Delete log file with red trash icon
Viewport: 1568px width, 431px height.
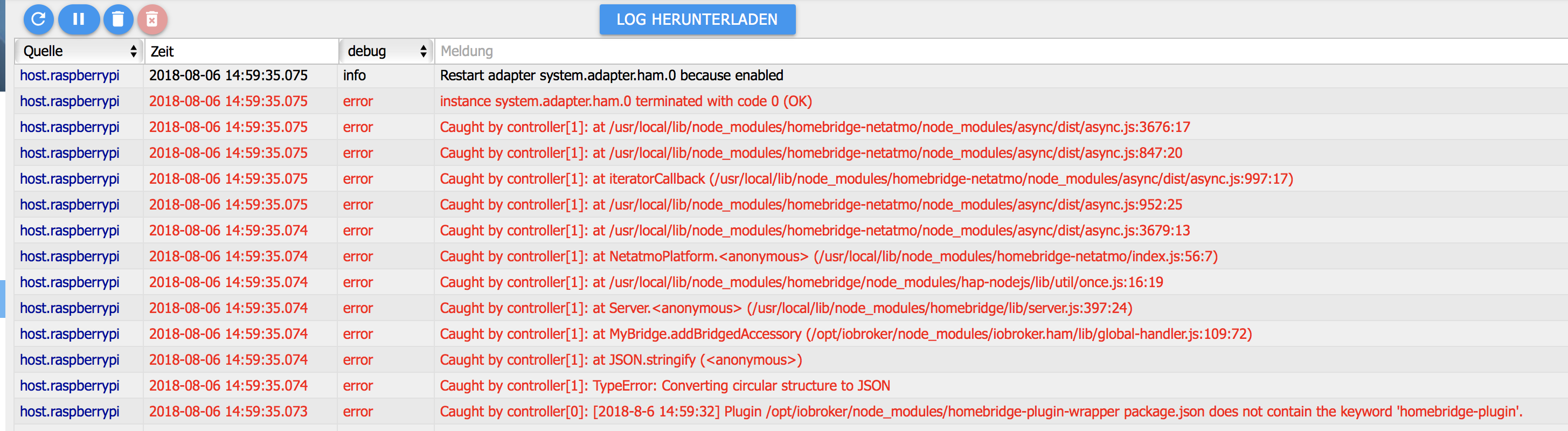152,19
